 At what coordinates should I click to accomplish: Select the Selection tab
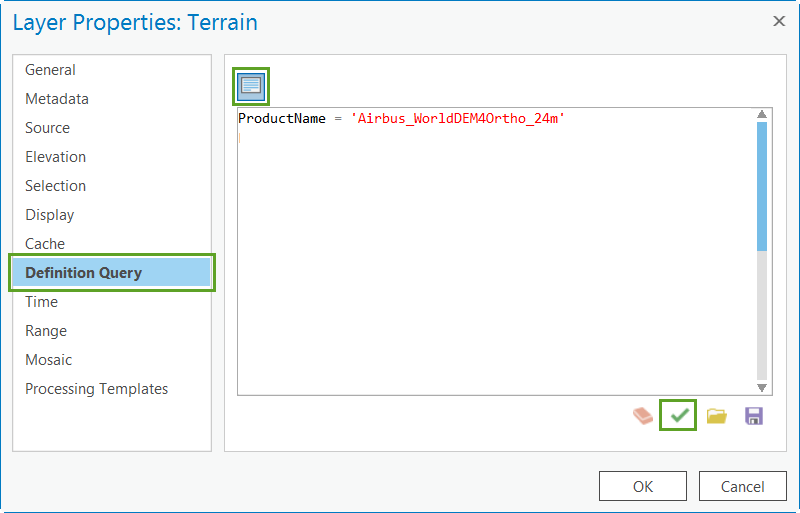click(112, 186)
